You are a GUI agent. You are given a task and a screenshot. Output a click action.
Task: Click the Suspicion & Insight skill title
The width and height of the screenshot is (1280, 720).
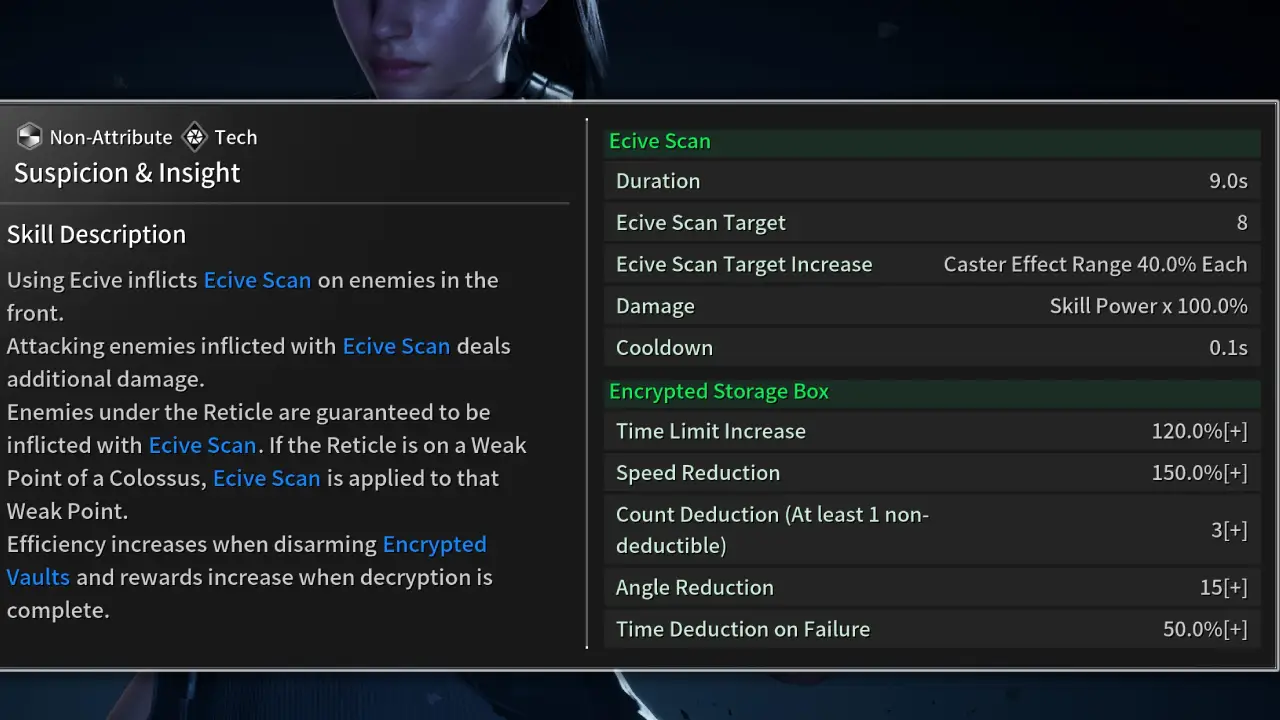127,173
